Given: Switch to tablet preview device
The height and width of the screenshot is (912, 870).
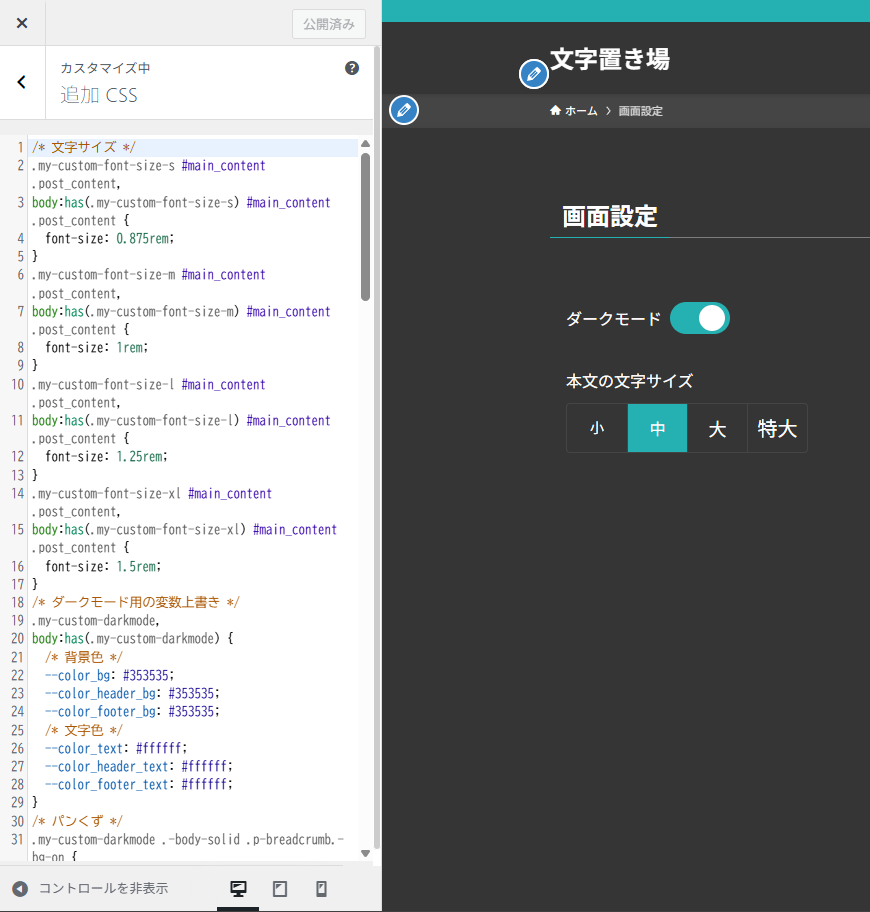Looking at the screenshot, I should (x=280, y=889).
